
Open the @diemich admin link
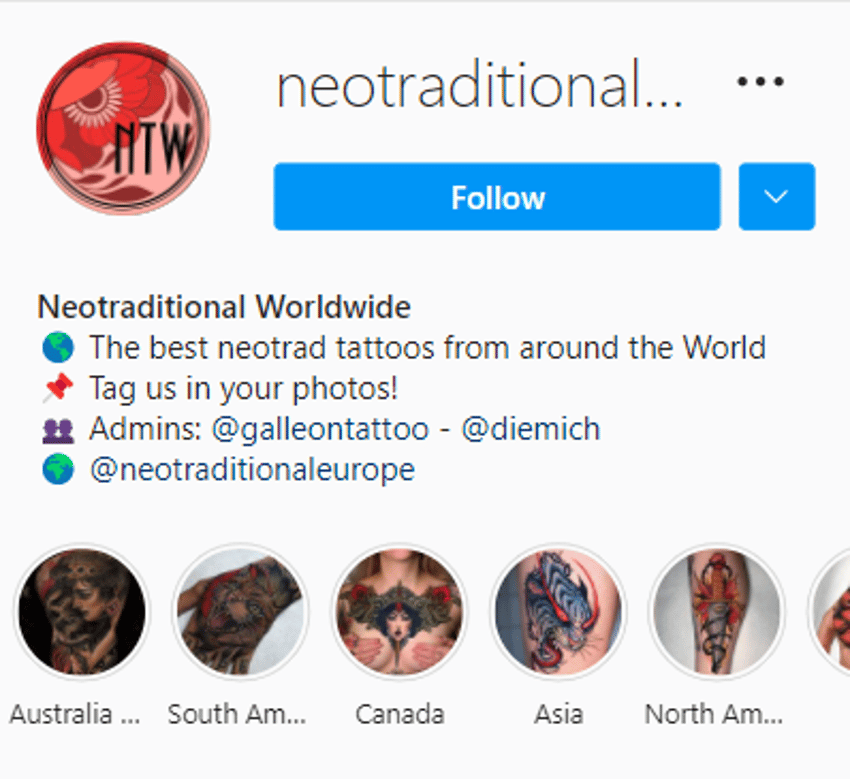[531, 429]
